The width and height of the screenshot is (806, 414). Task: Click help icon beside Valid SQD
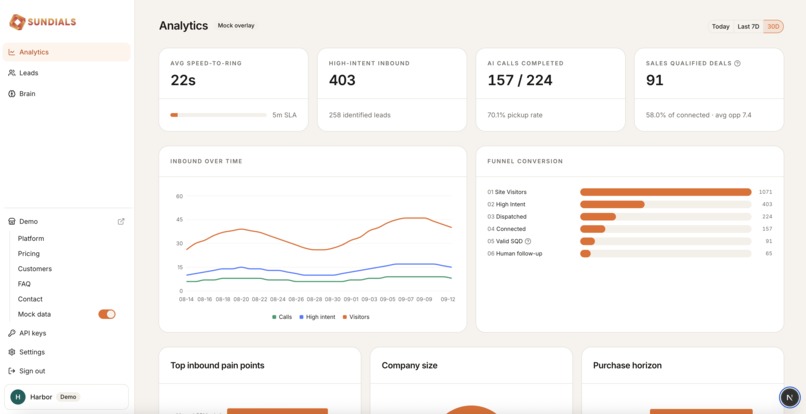click(x=528, y=241)
